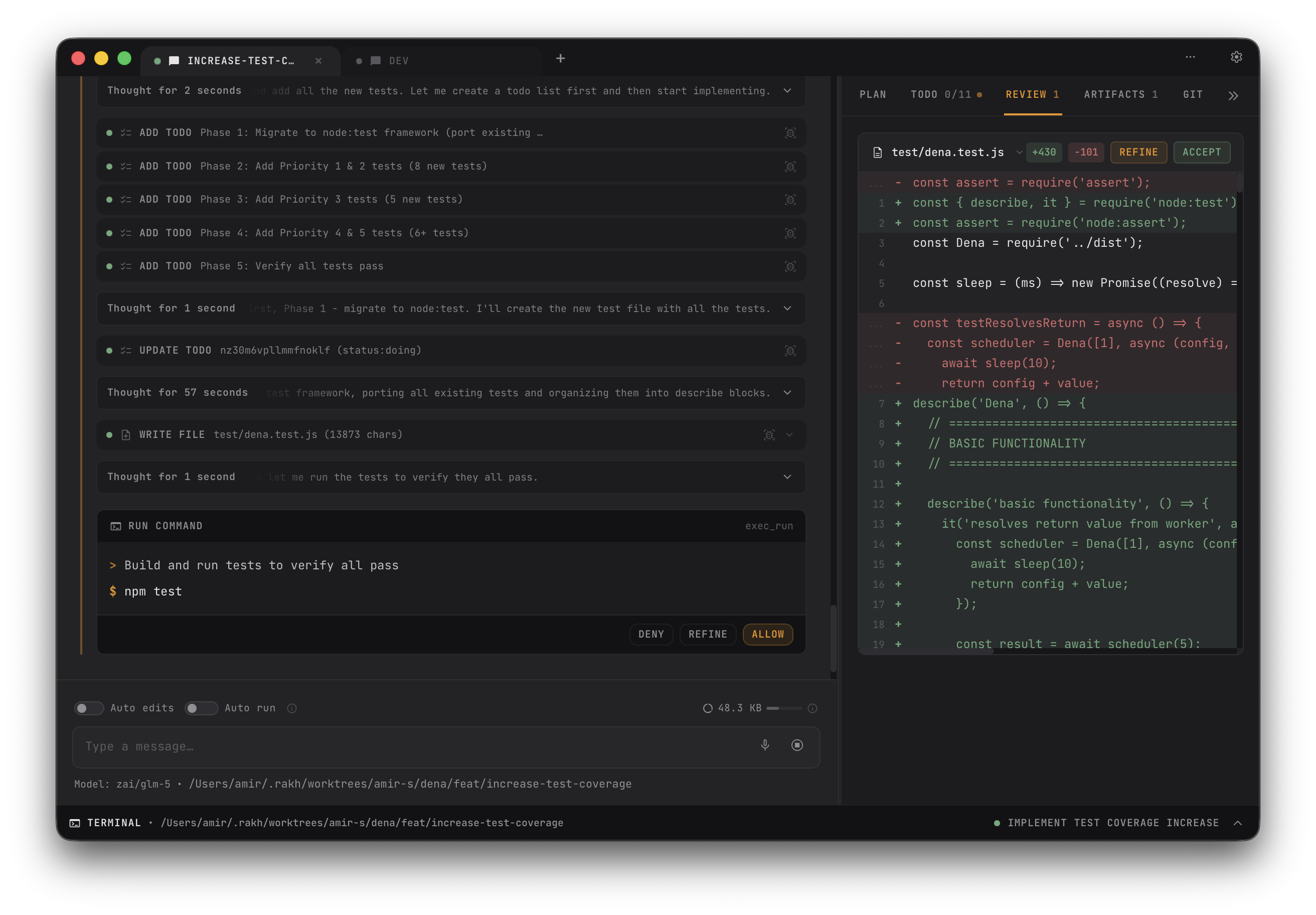
Task: Click the double-chevron more tabs icon
Action: coord(1233,96)
